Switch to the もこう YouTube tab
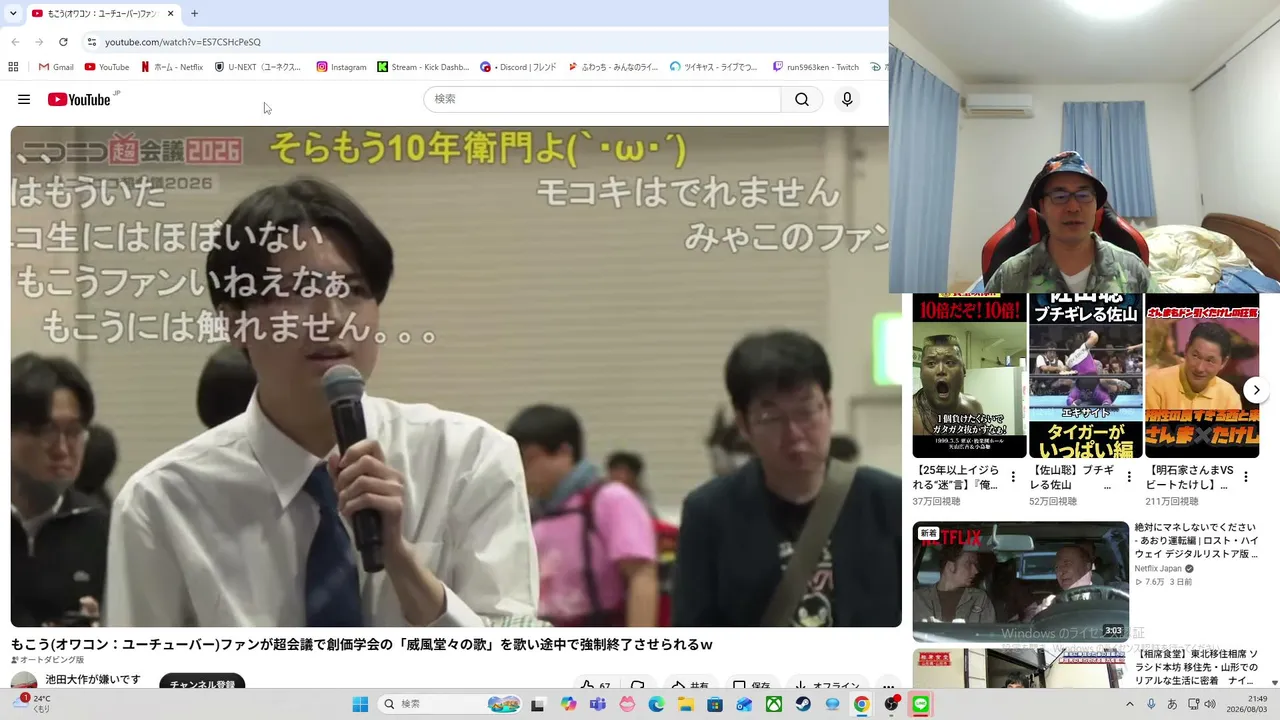Image resolution: width=1280 pixels, height=720 pixels. pyautogui.click(x=102, y=14)
